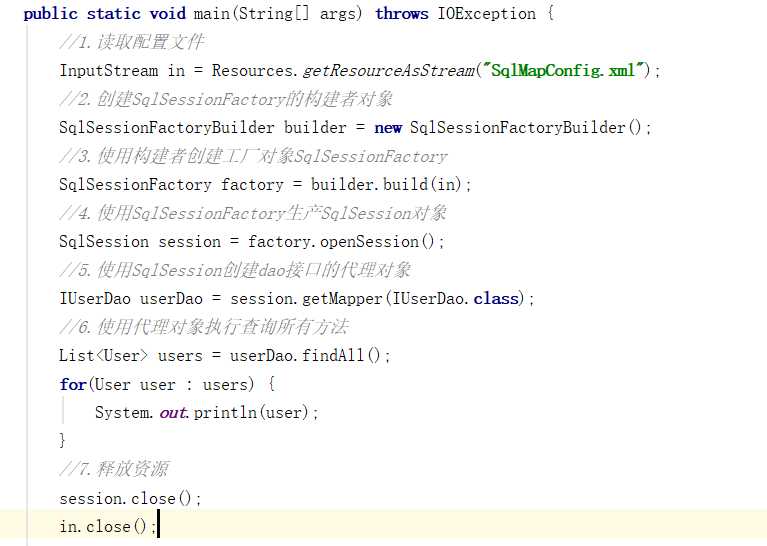Click the 'throws' keyword

402,13
